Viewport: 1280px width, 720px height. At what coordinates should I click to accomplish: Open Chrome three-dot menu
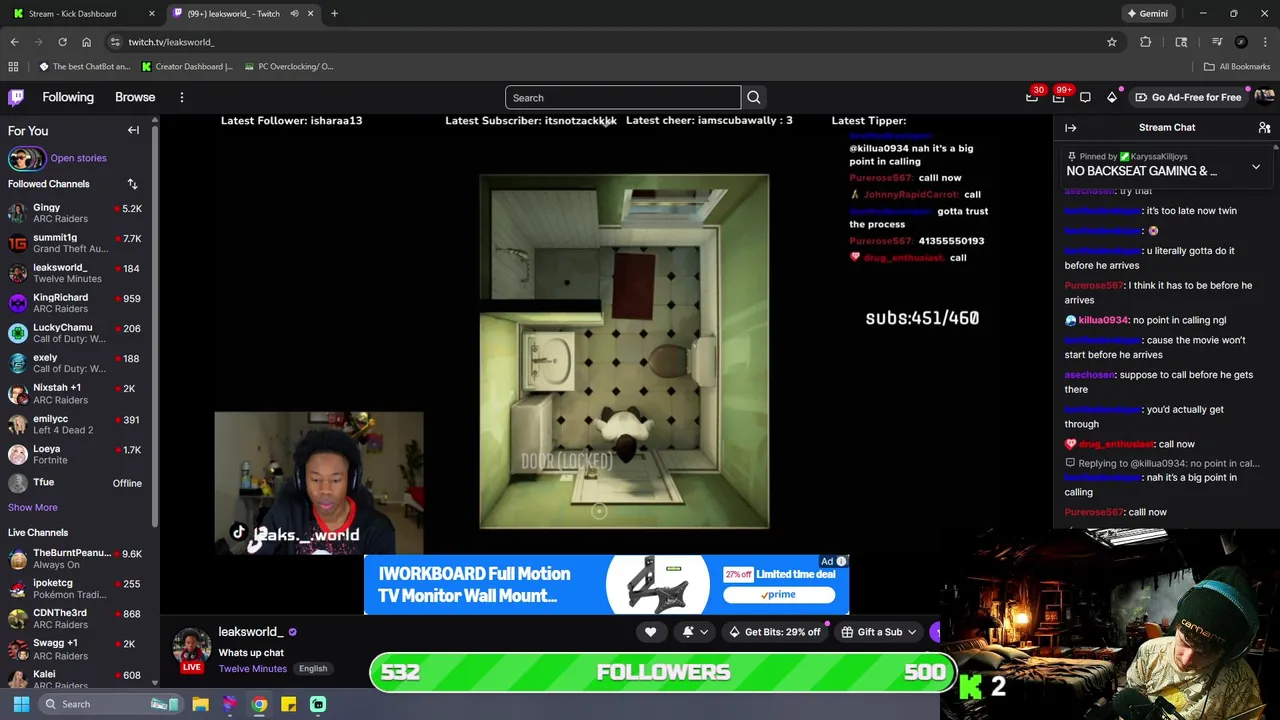coord(1265,42)
